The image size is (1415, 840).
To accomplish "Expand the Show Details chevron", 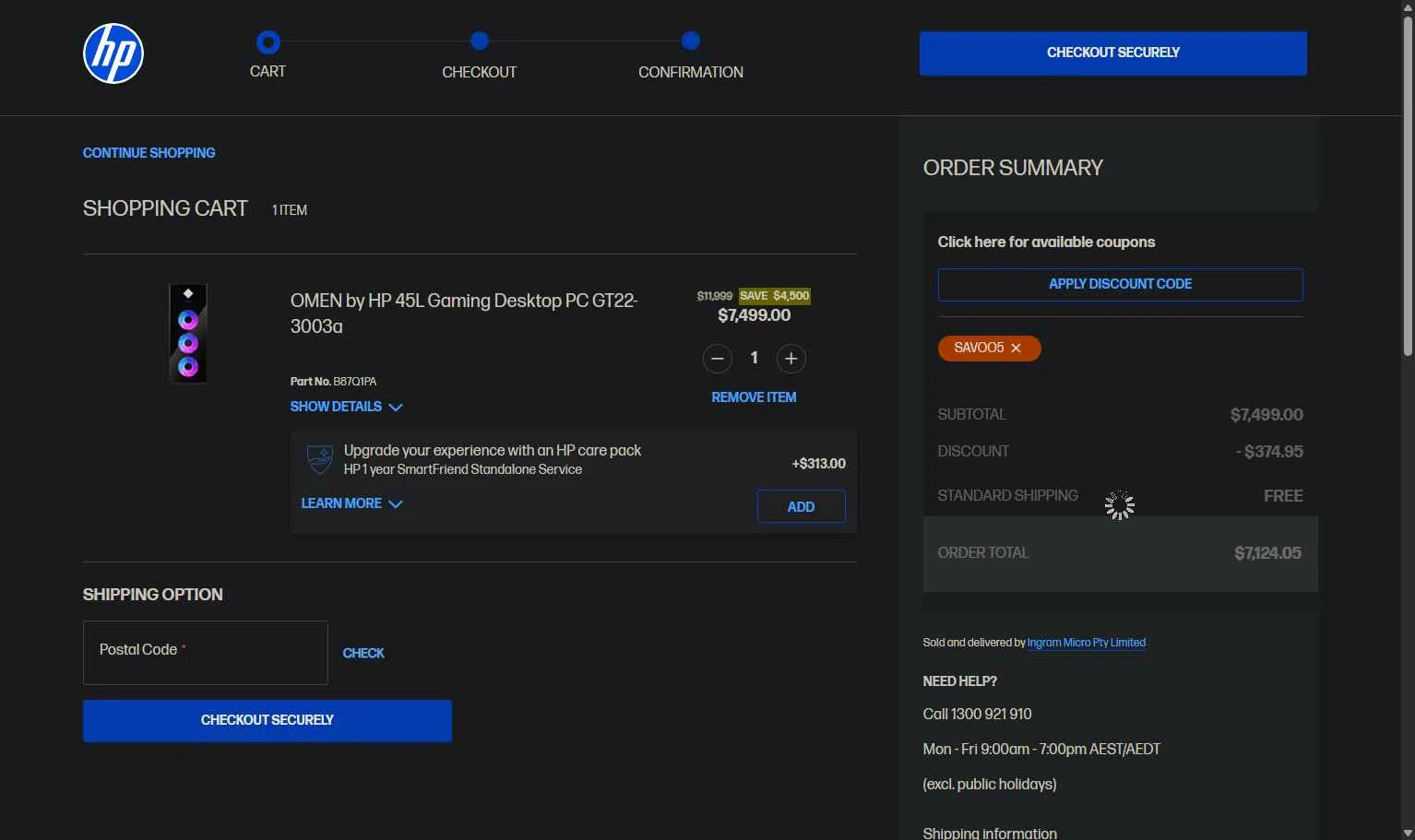I will pos(396,408).
